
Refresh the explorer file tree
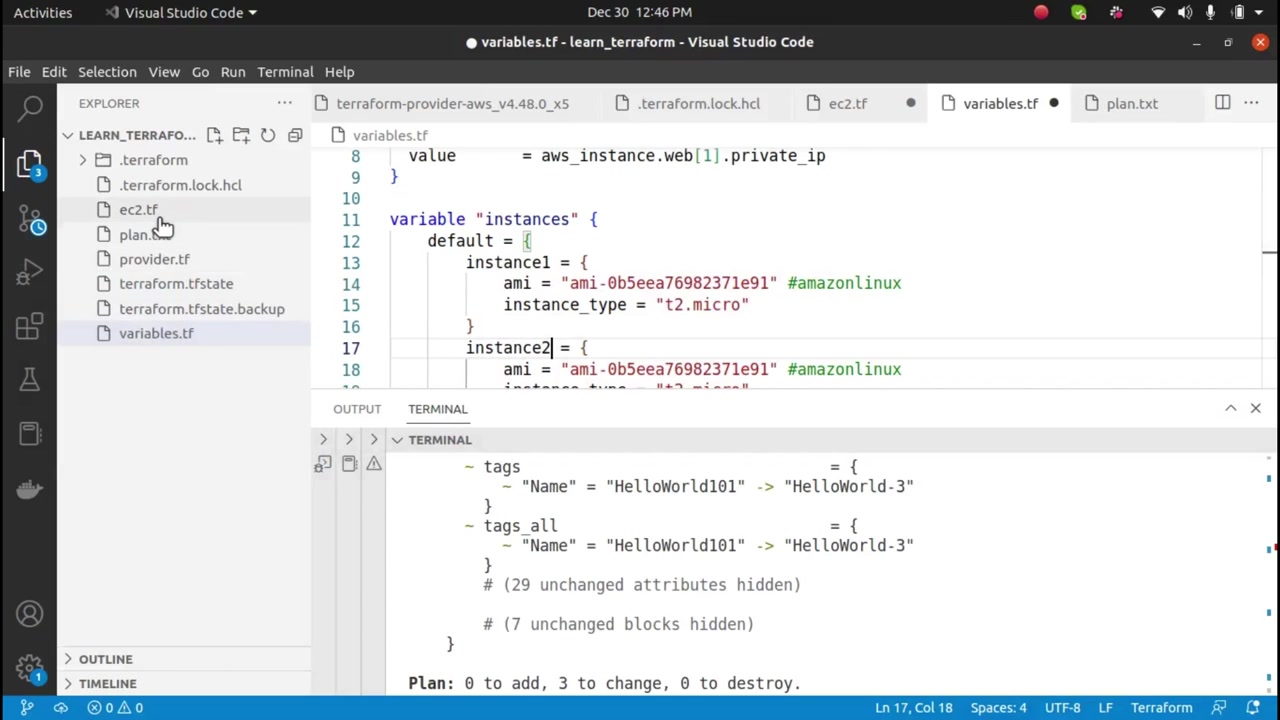pyautogui.click(x=268, y=135)
